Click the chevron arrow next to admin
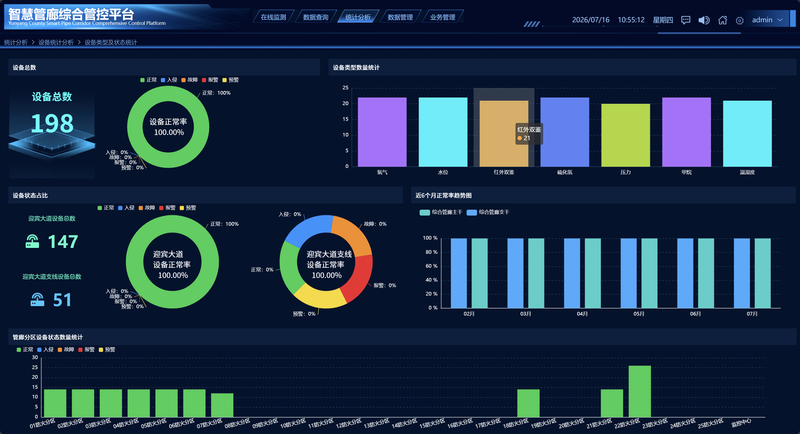 coord(780,20)
